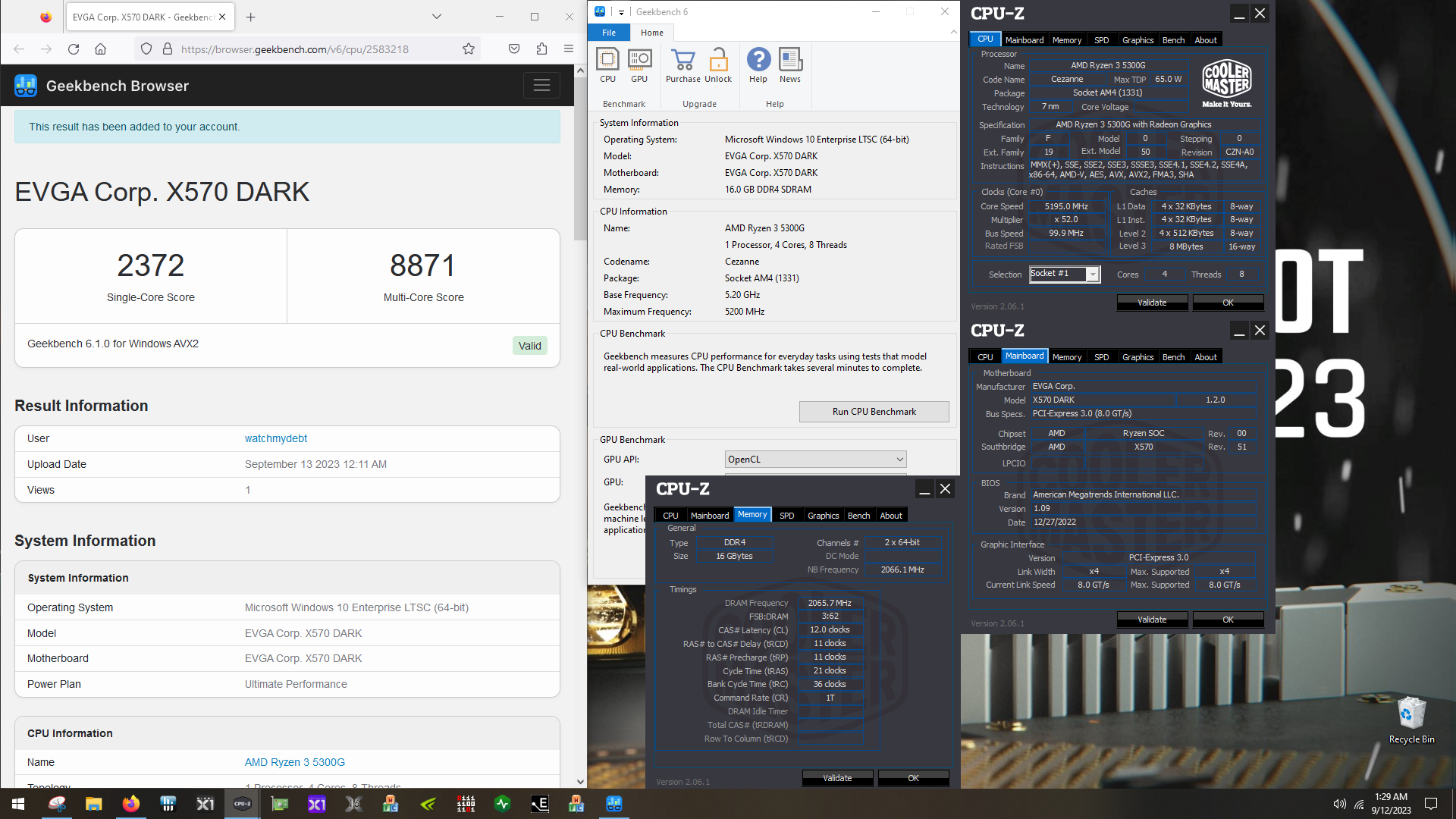The height and width of the screenshot is (819, 1456).
Task: Open the Geekbench 6 taskbar icon
Action: coord(614,804)
